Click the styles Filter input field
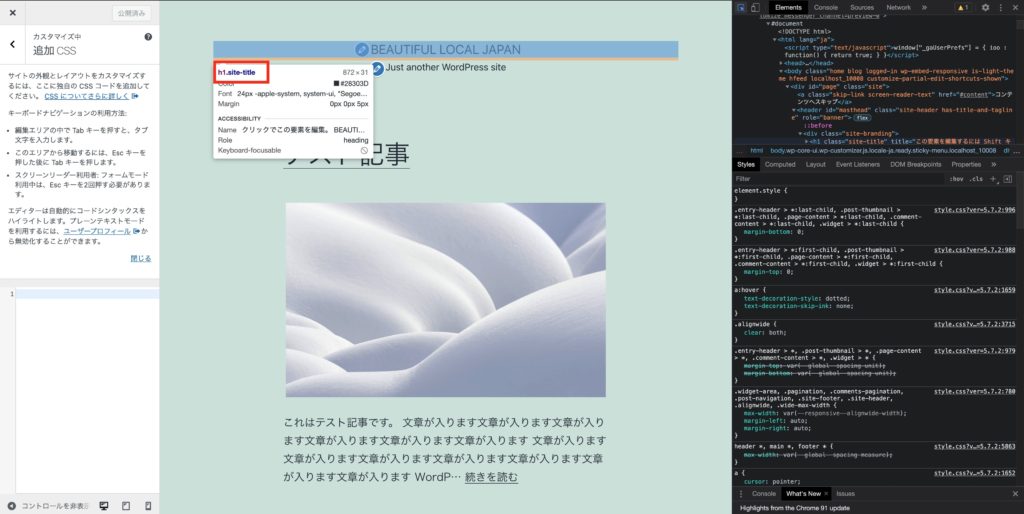Image resolution: width=1024 pixels, height=514 pixels. pos(840,179)
